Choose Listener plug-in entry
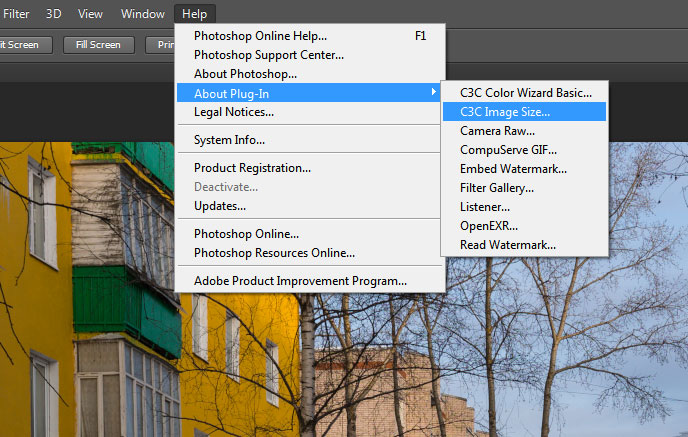688x437 pixels. point(525,207)
